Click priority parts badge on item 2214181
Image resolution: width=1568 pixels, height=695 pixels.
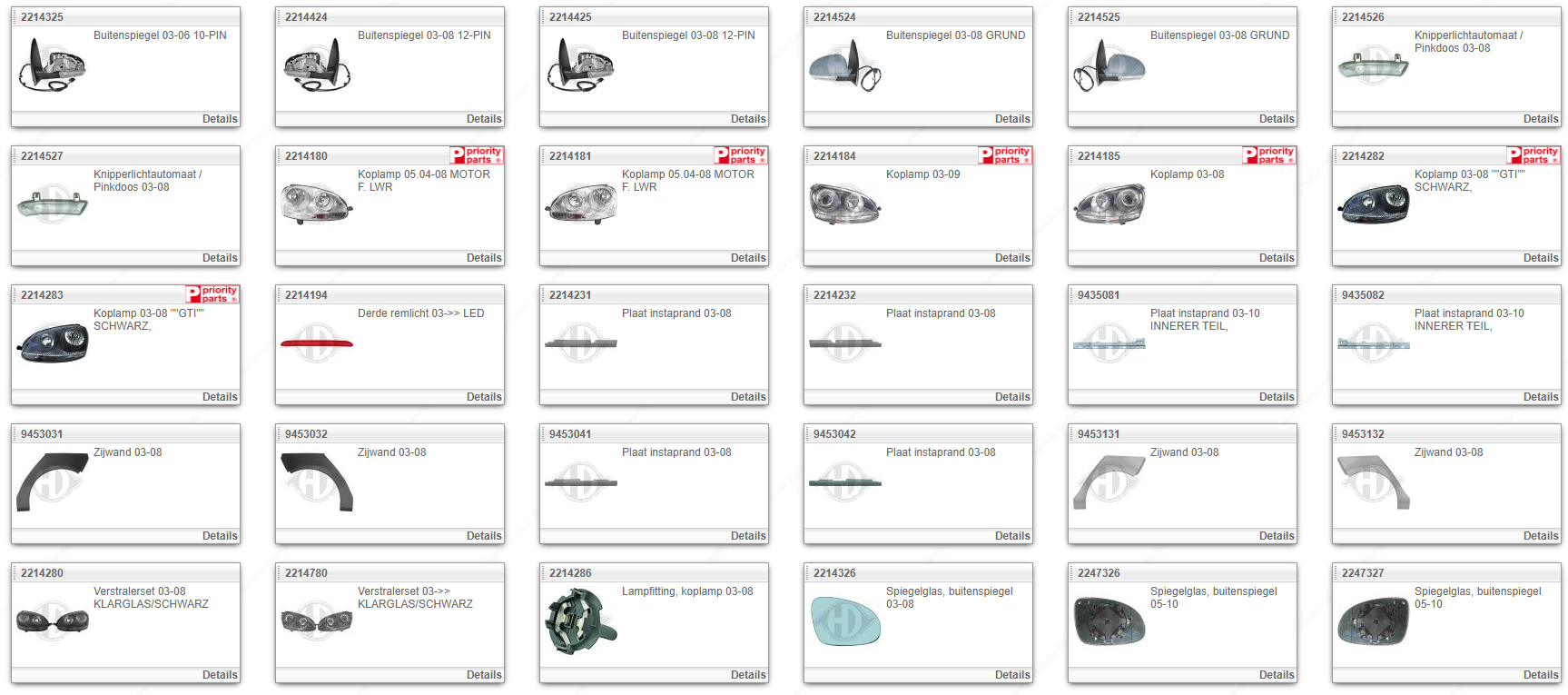[x=741, y=155]
